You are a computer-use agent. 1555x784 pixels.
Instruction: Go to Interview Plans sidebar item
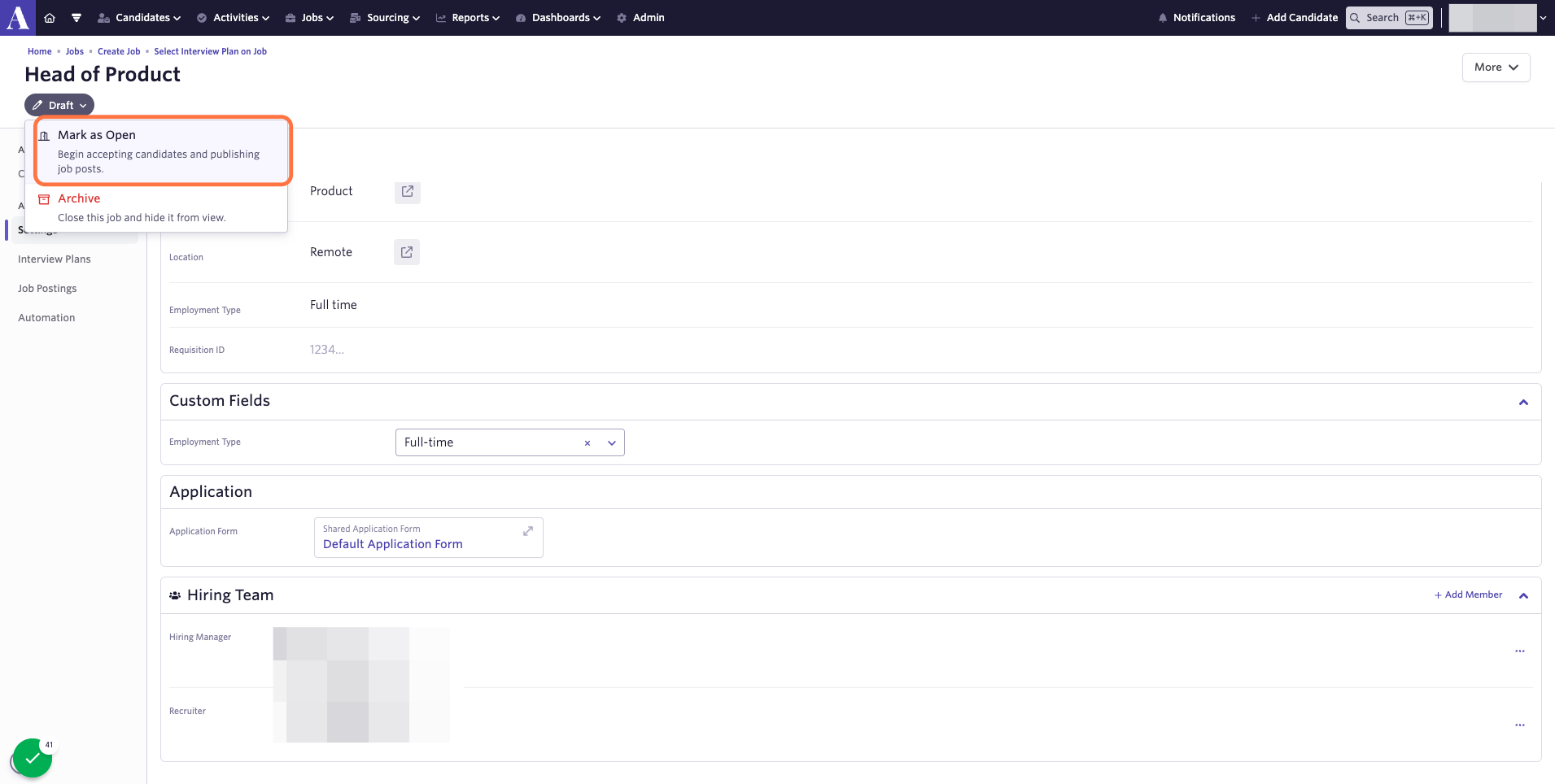coord(55,259)
